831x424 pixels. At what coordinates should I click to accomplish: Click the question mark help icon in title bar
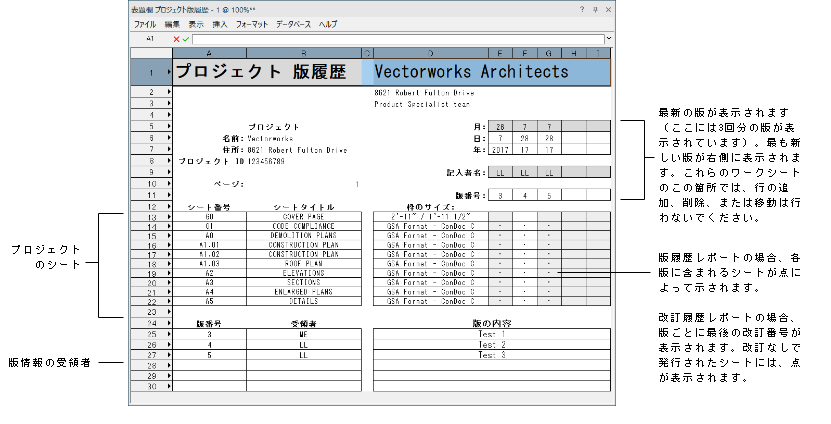(x=582, y=10)
